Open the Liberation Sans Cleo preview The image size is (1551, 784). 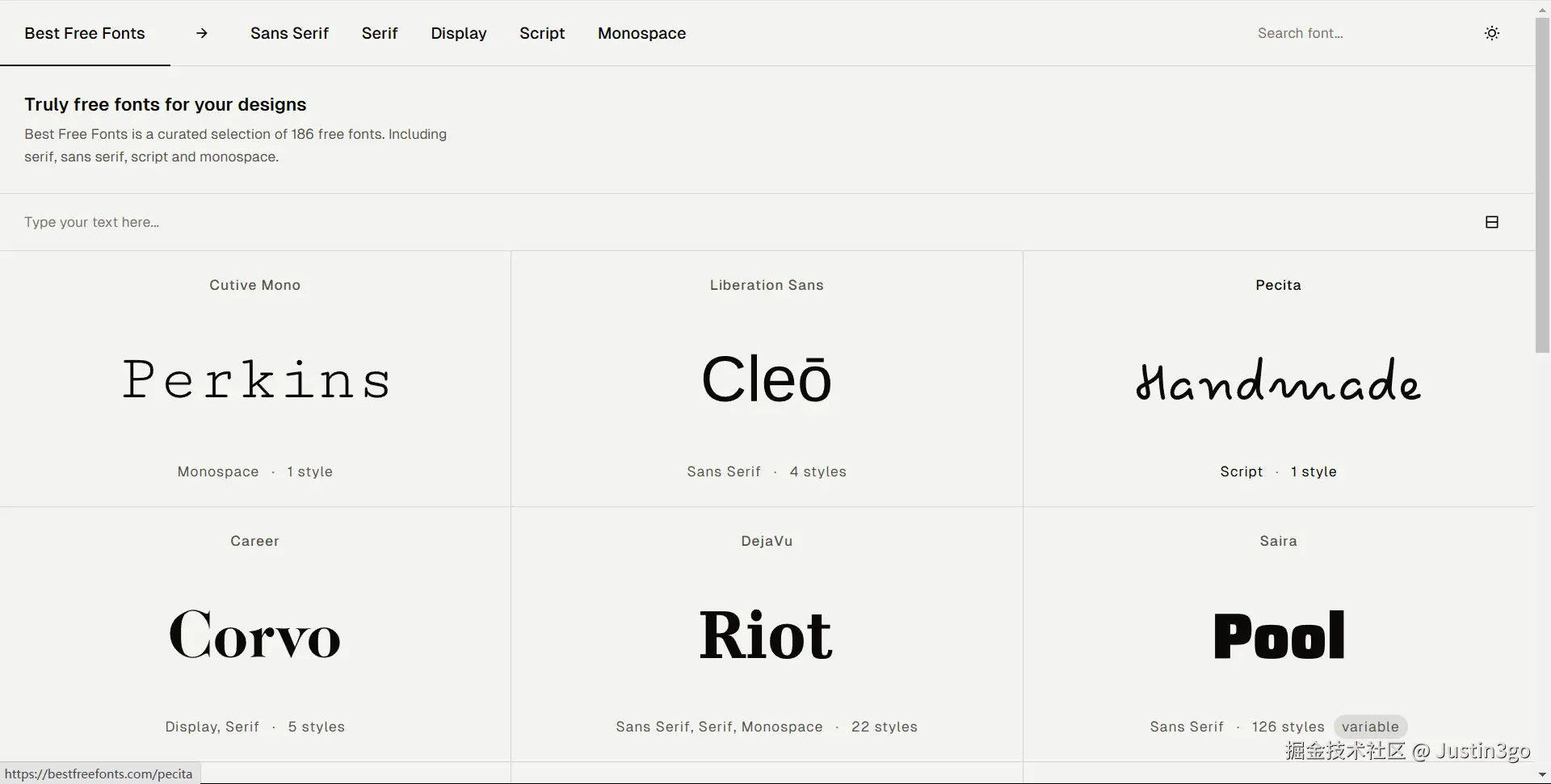(x=766, y=379)
